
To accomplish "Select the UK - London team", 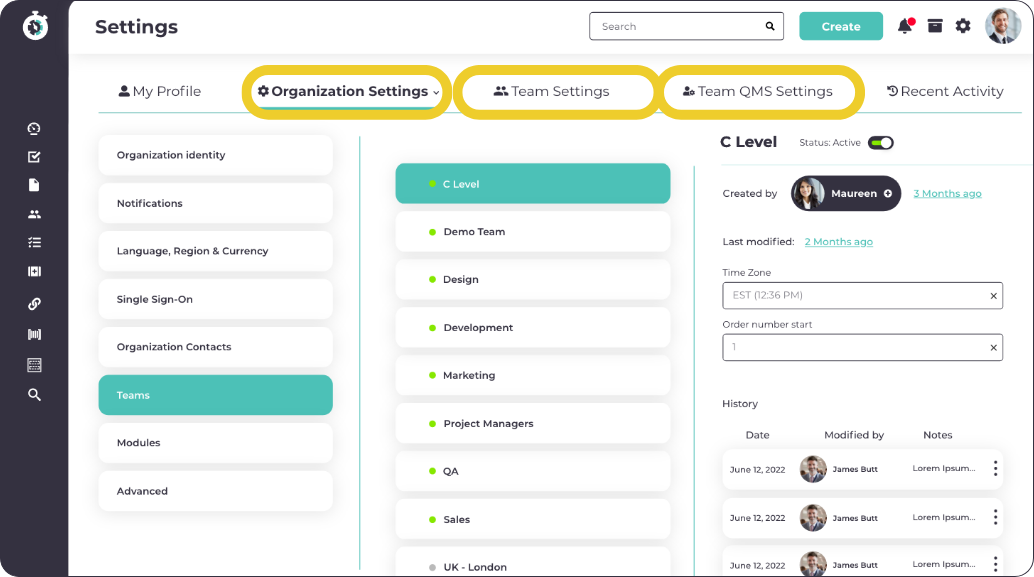I will click(533, 562).
